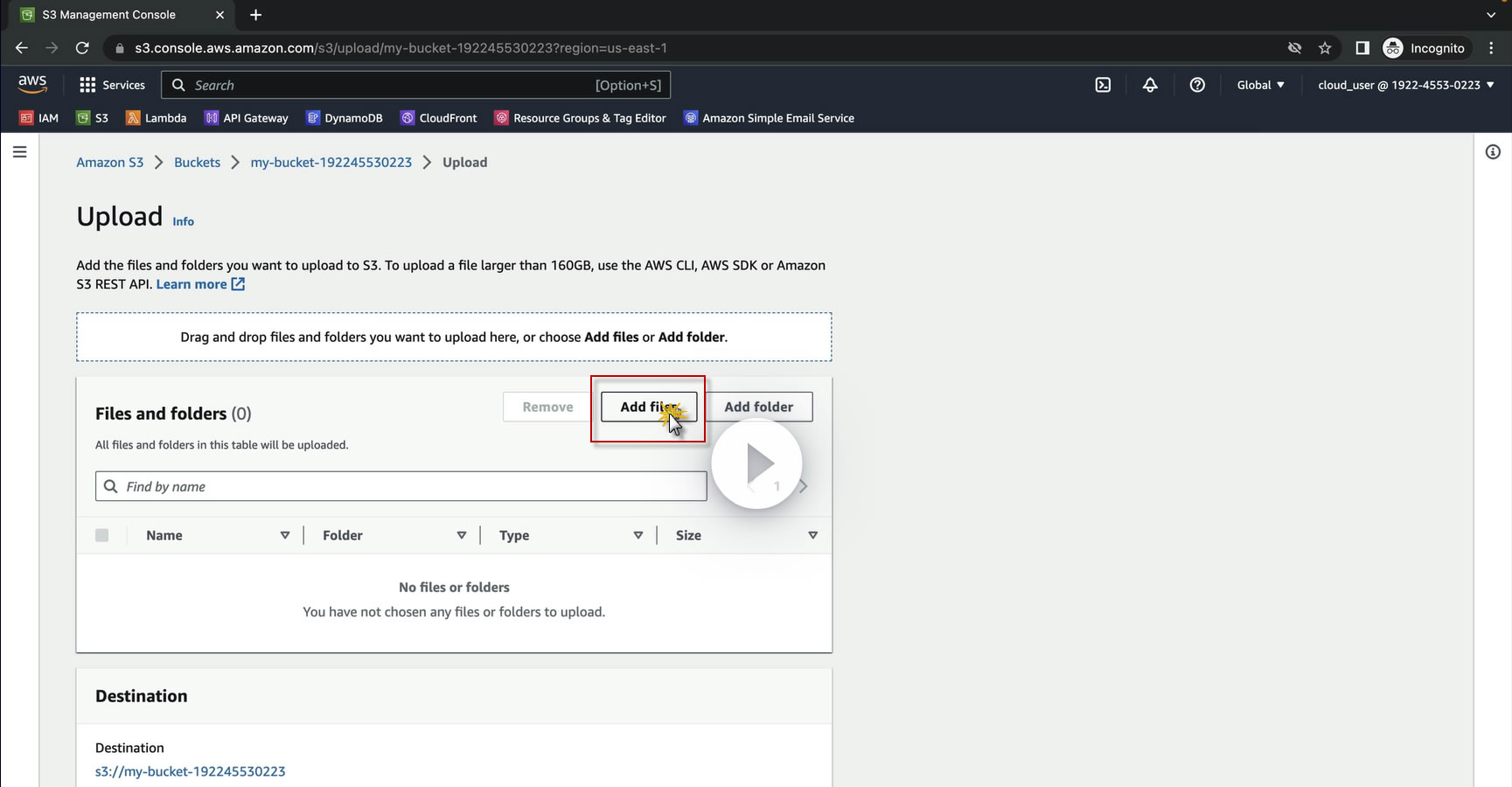
Task: Click the Find by name field
Action: [401, 486]
